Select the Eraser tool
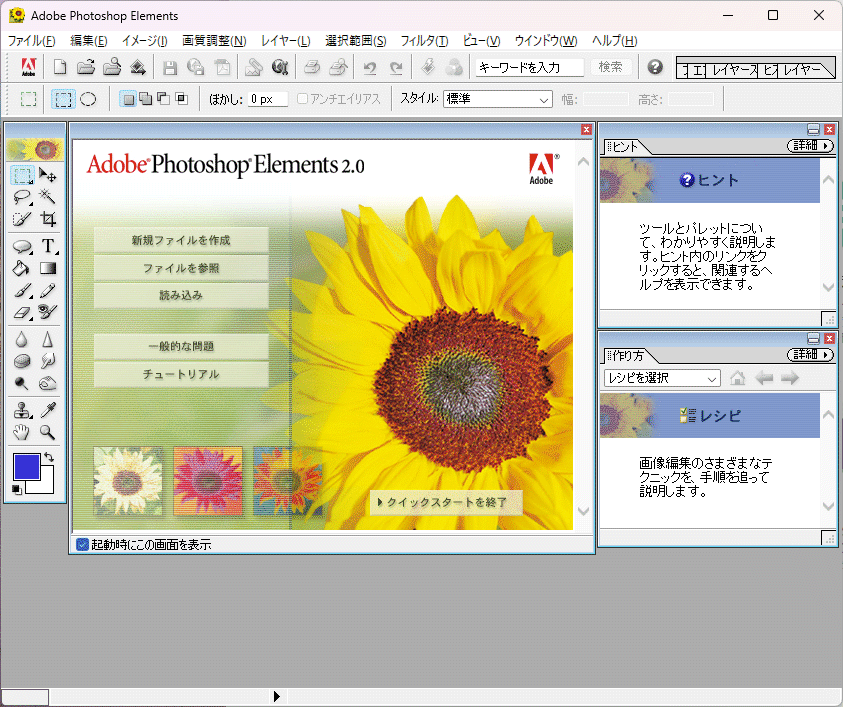This screenshot has width=843, height=707. pyautogui.click(x=22, y=311)
